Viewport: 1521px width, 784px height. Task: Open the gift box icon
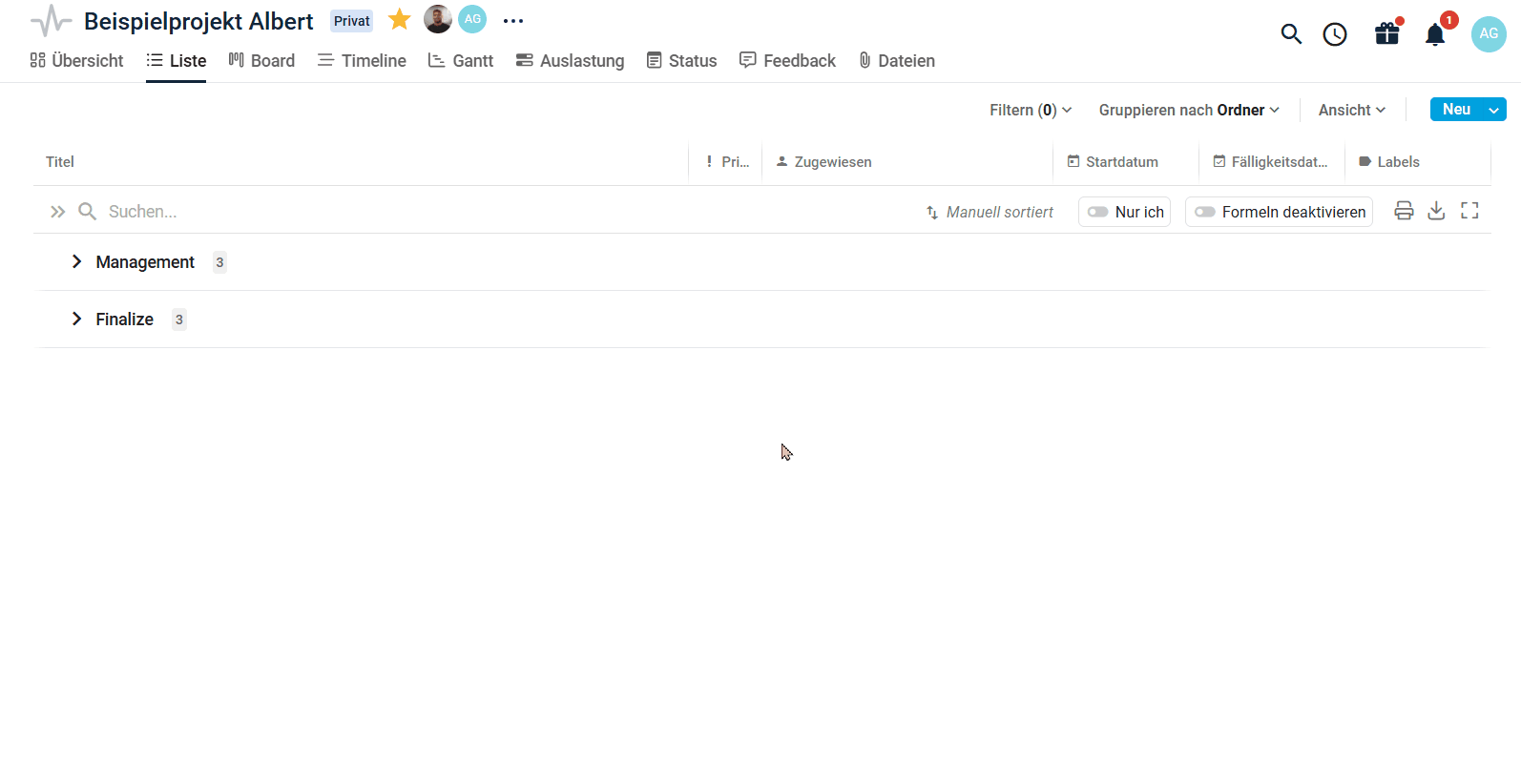1386,34
